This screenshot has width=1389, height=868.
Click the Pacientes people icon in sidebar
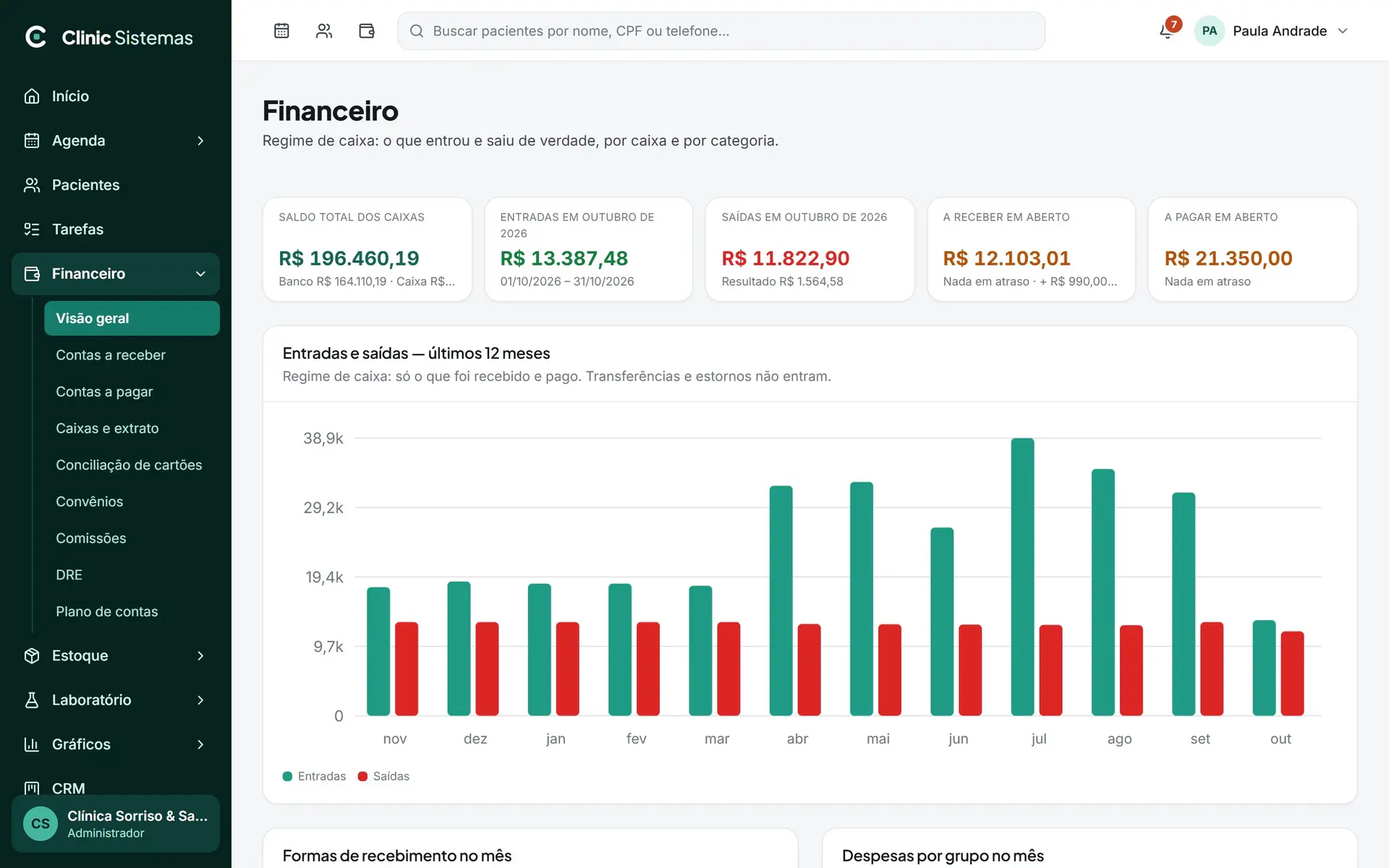[32, 184]
